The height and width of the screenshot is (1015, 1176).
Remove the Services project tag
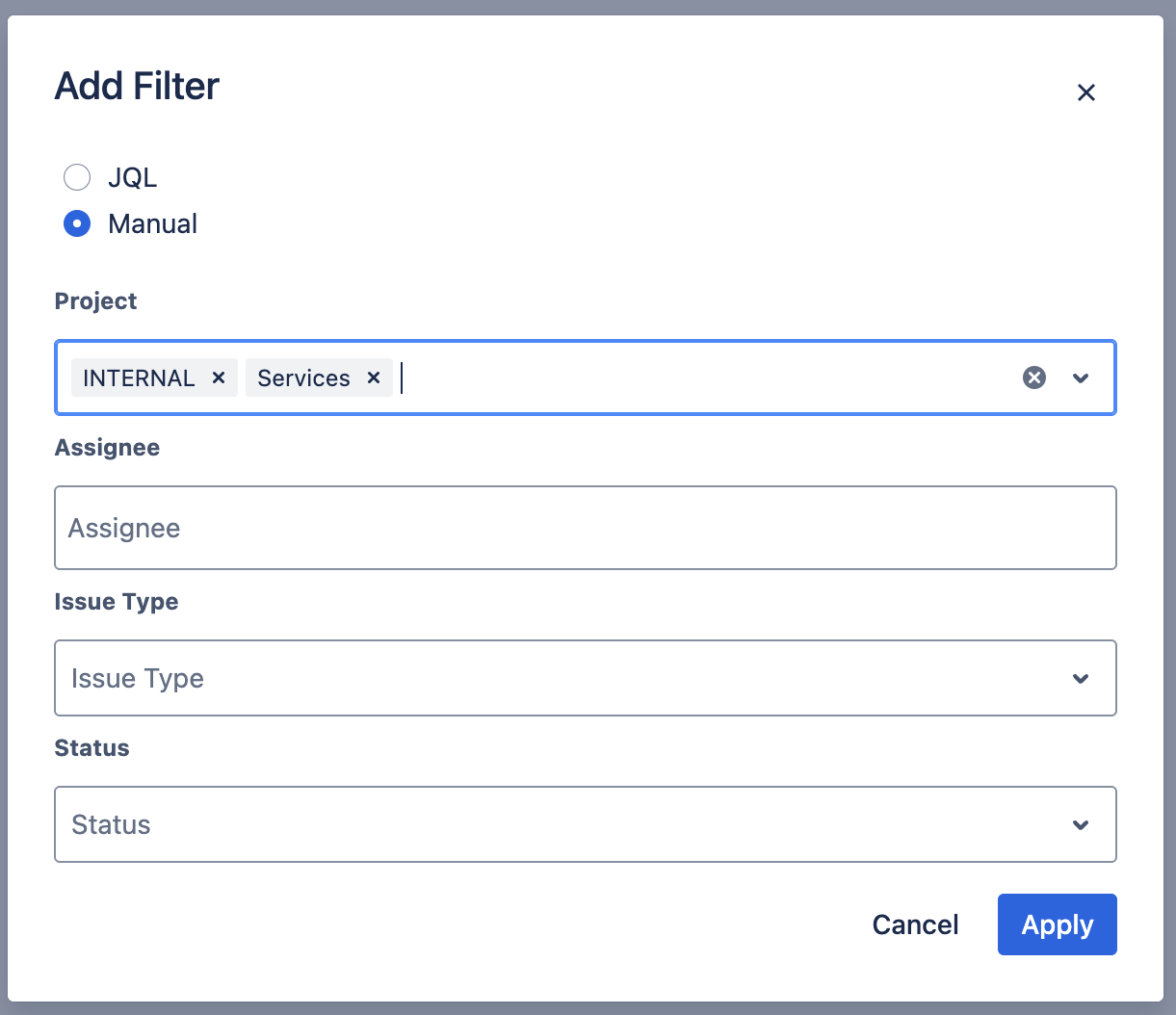[x=374, y=377]
